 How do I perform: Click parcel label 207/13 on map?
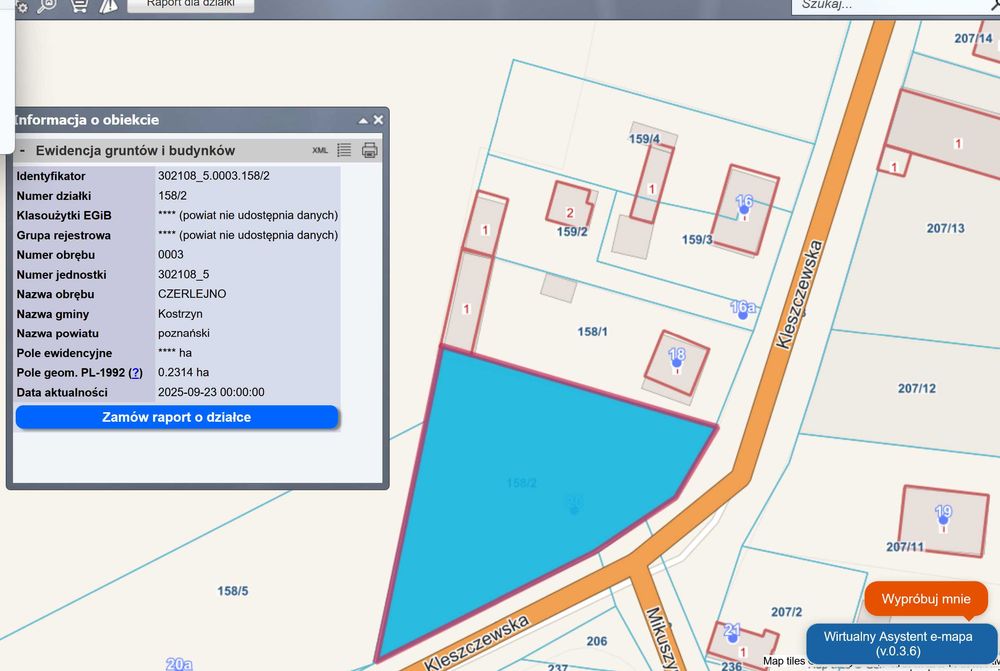point(946,228)
